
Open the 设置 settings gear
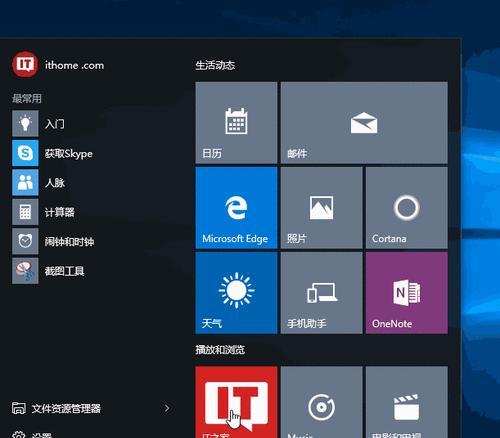tap(18, 434)
